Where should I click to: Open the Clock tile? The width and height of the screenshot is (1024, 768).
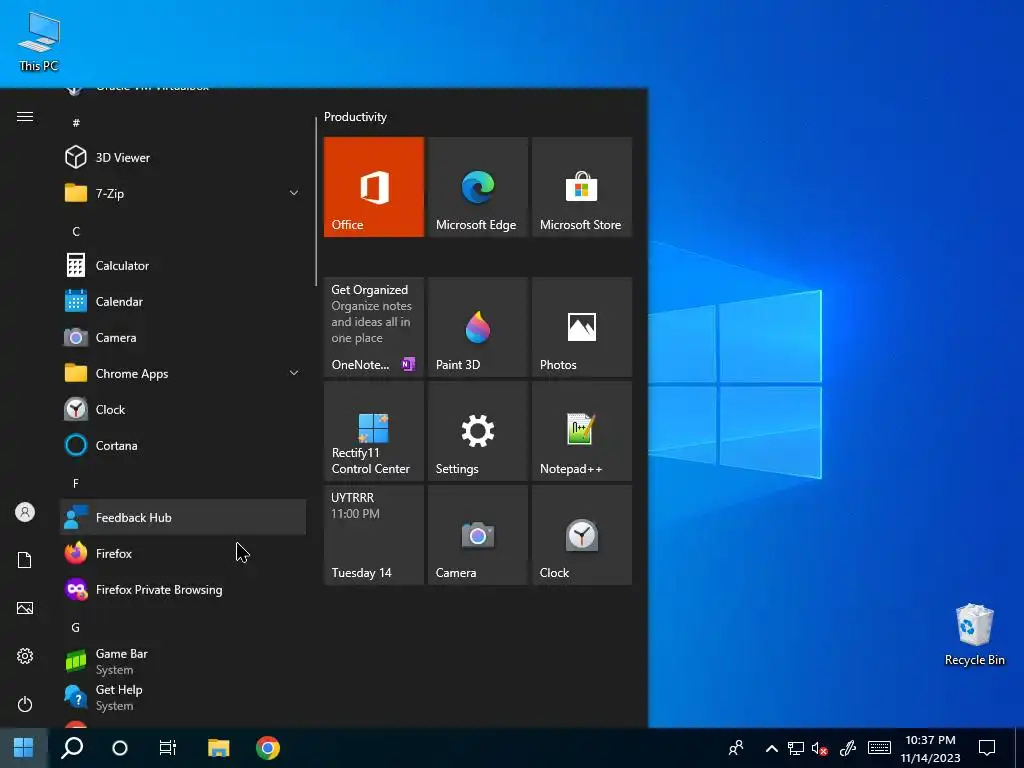pos(582,535)
